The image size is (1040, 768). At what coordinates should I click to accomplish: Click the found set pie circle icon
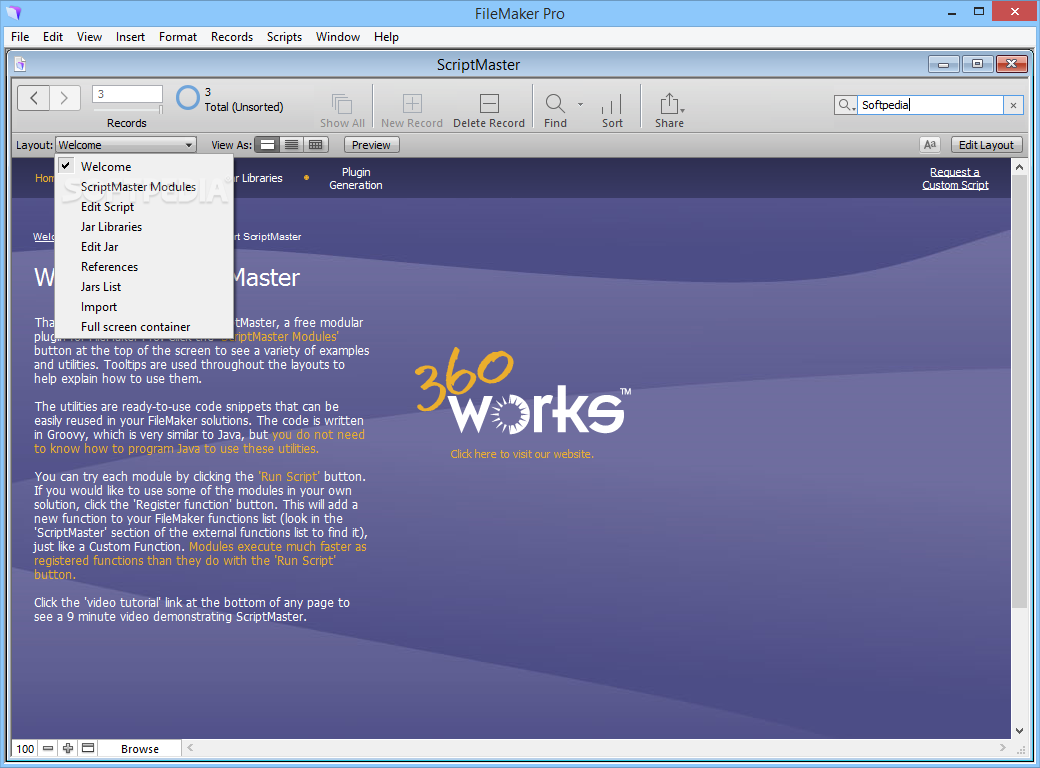click(x=188, y=98)
